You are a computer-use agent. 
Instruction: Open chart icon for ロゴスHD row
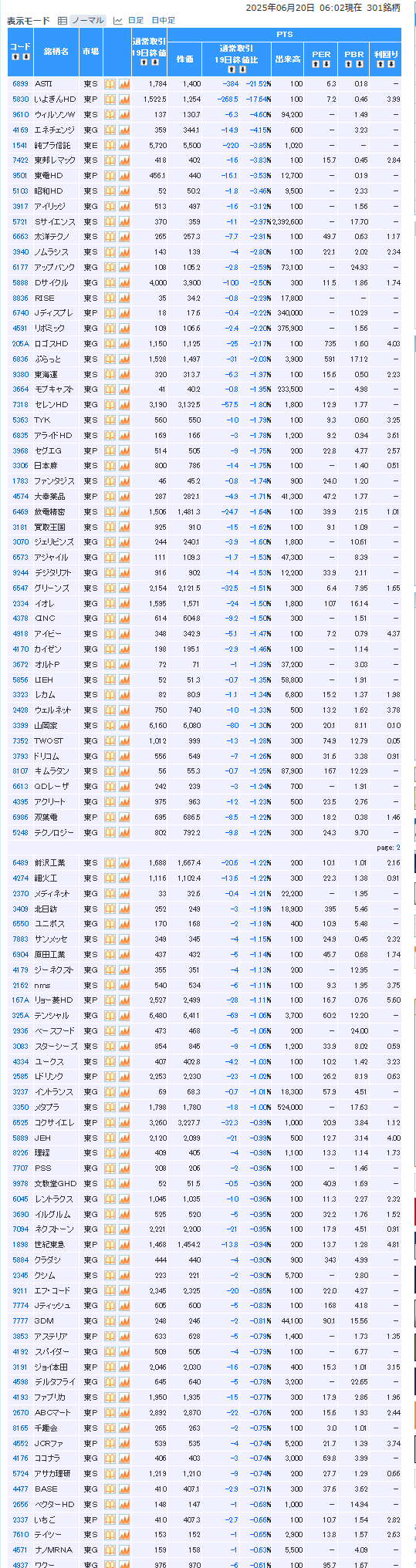click(123, 344)
